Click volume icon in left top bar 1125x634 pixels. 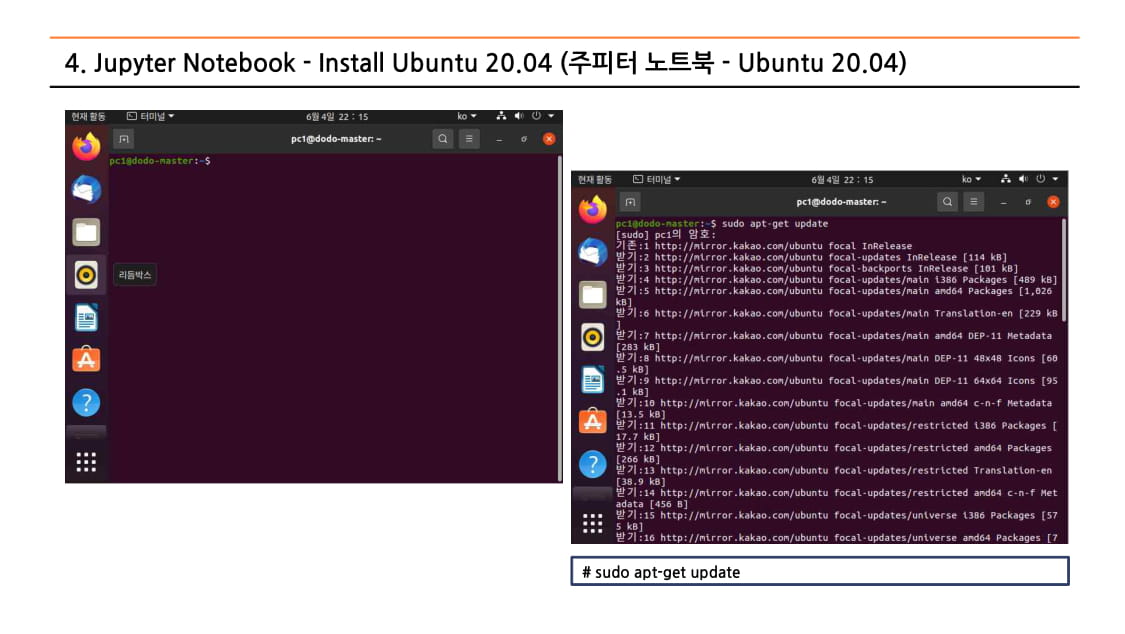click(x=519, y=116)
